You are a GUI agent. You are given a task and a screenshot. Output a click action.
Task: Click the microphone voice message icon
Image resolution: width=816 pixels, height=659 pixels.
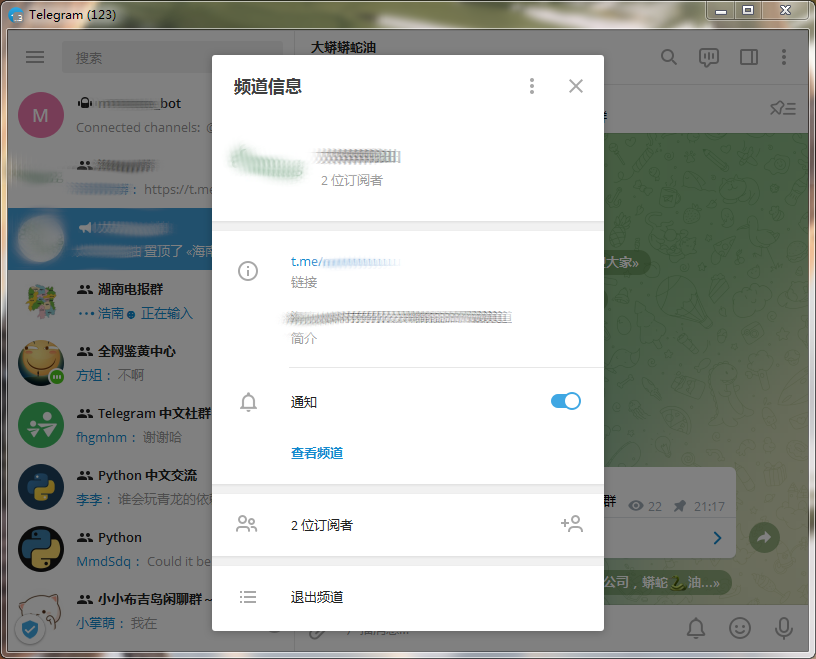(x=783, y=628)
